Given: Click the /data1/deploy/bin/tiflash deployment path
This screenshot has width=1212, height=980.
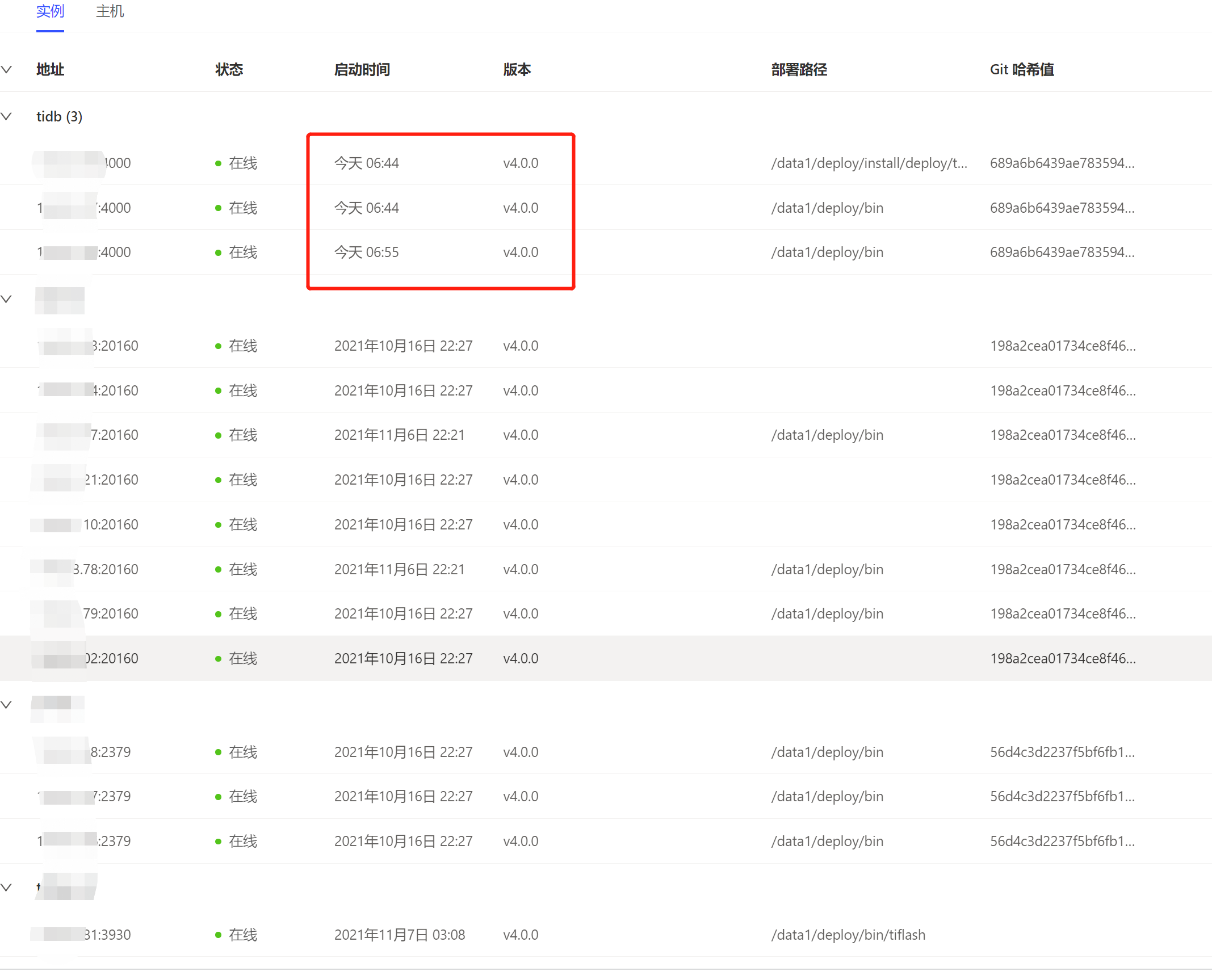Looking at the screenshot, I should coord(848,935).
